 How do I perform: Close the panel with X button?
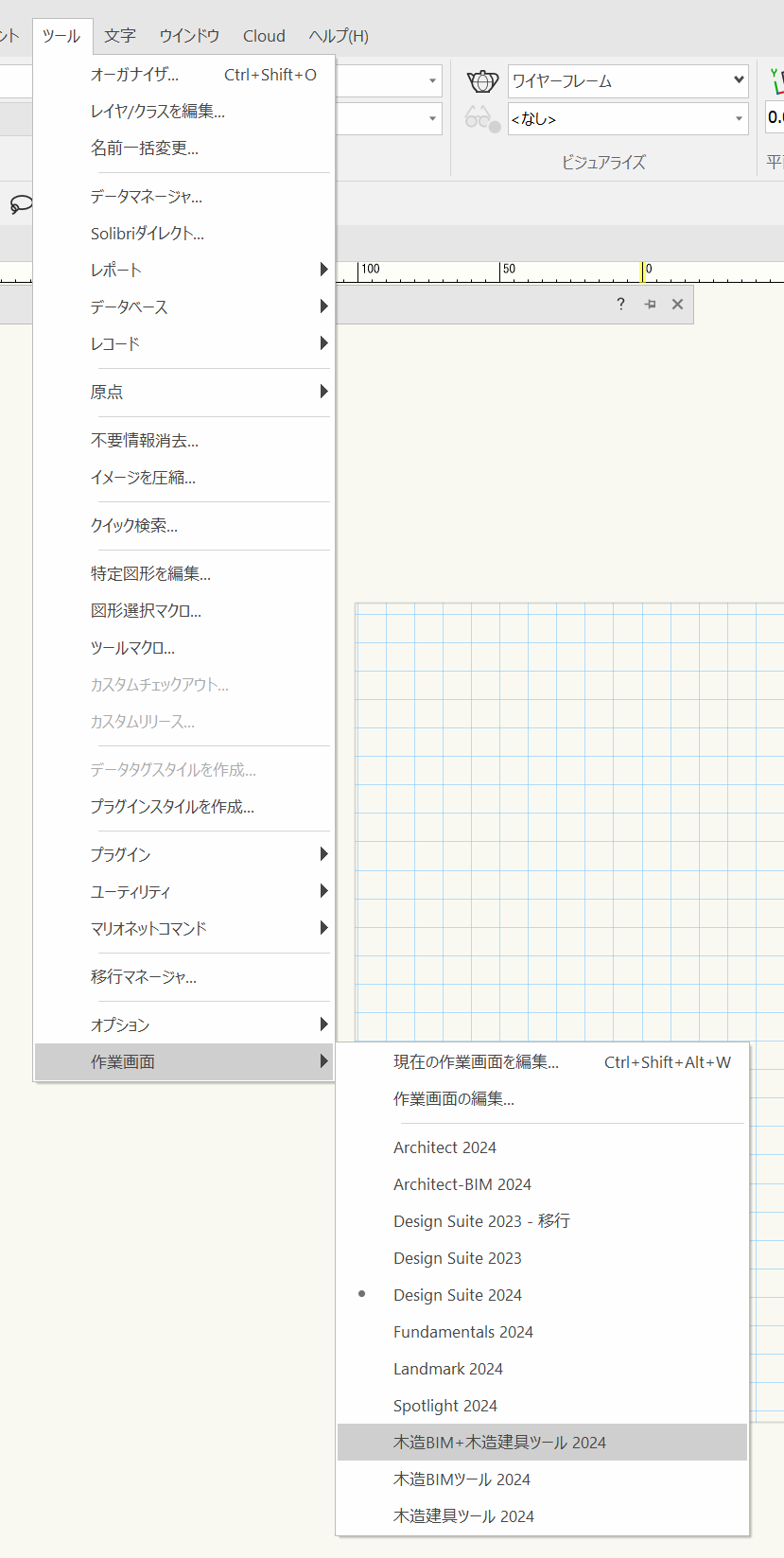pos(677,304)
